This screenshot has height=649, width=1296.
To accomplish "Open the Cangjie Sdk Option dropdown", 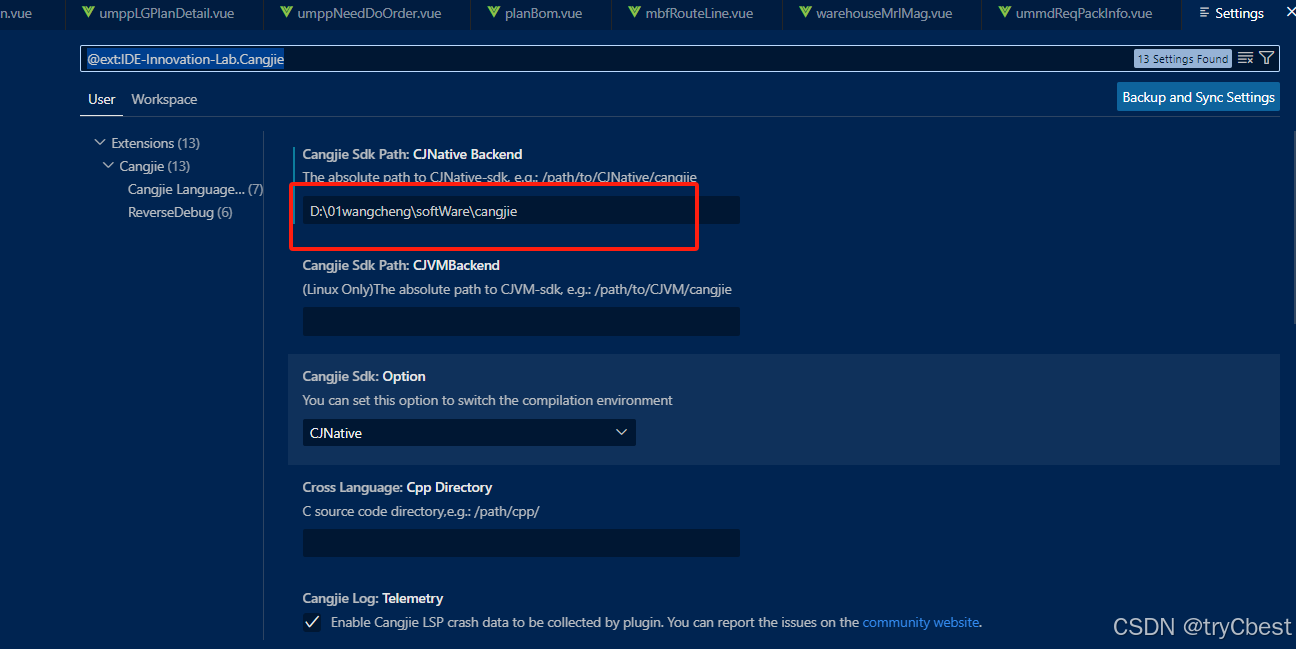I will pos(469,432).
